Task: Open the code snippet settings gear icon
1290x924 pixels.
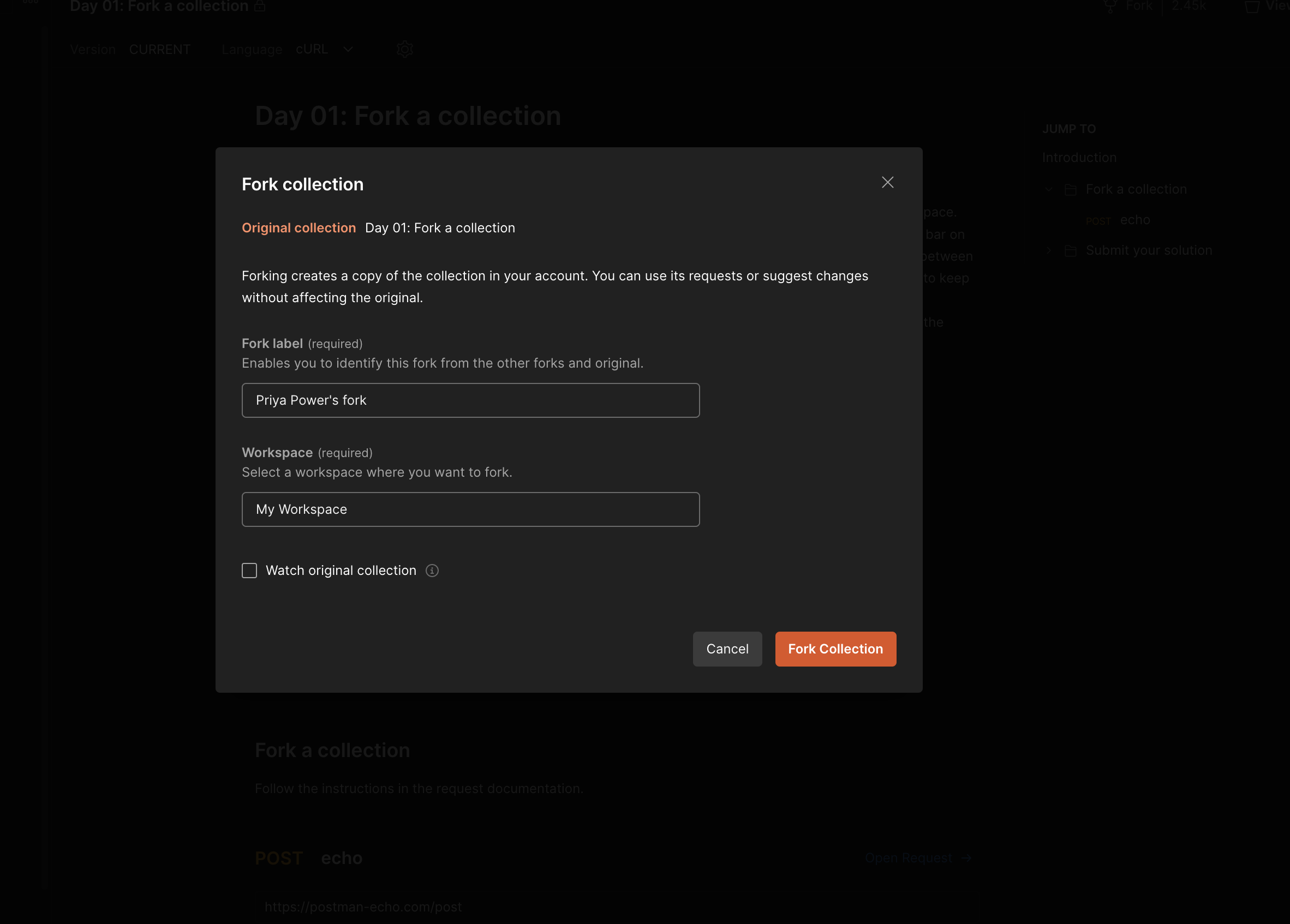Action: (405, 50)
